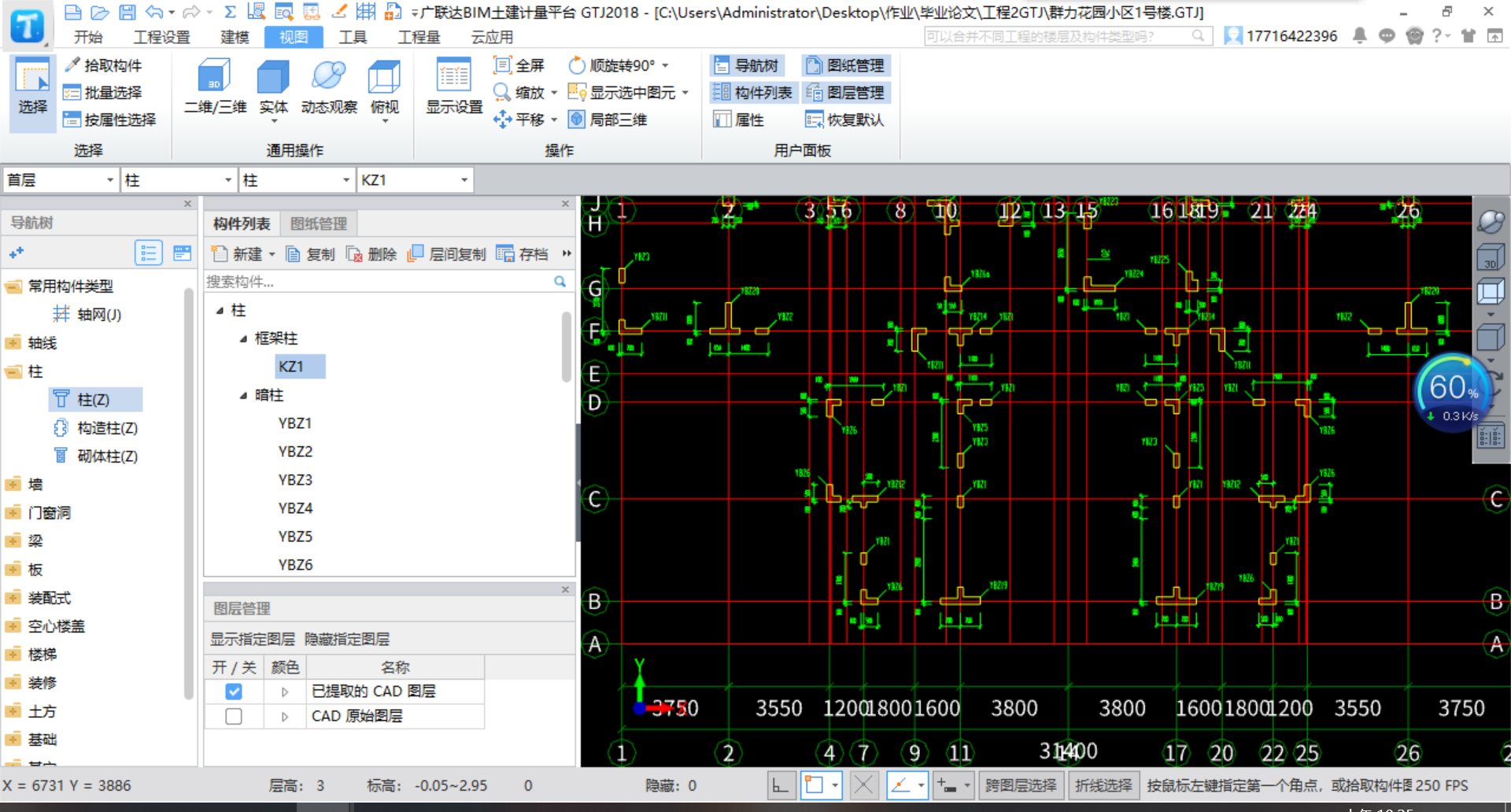
Task: Select 轴网(J) in navigation tree
Action: click(x=88, y=315)
